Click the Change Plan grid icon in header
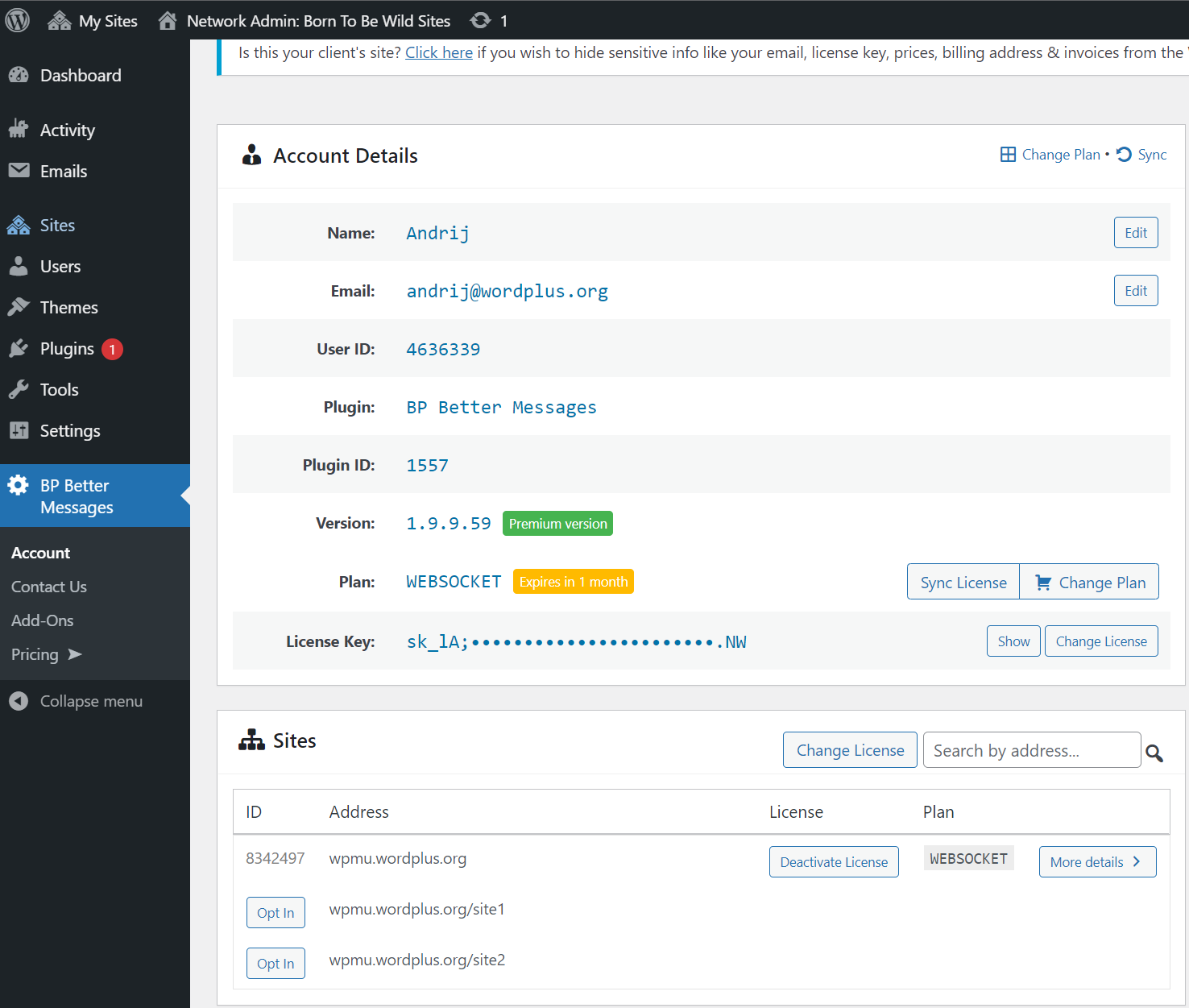 tap(1008, 154)
